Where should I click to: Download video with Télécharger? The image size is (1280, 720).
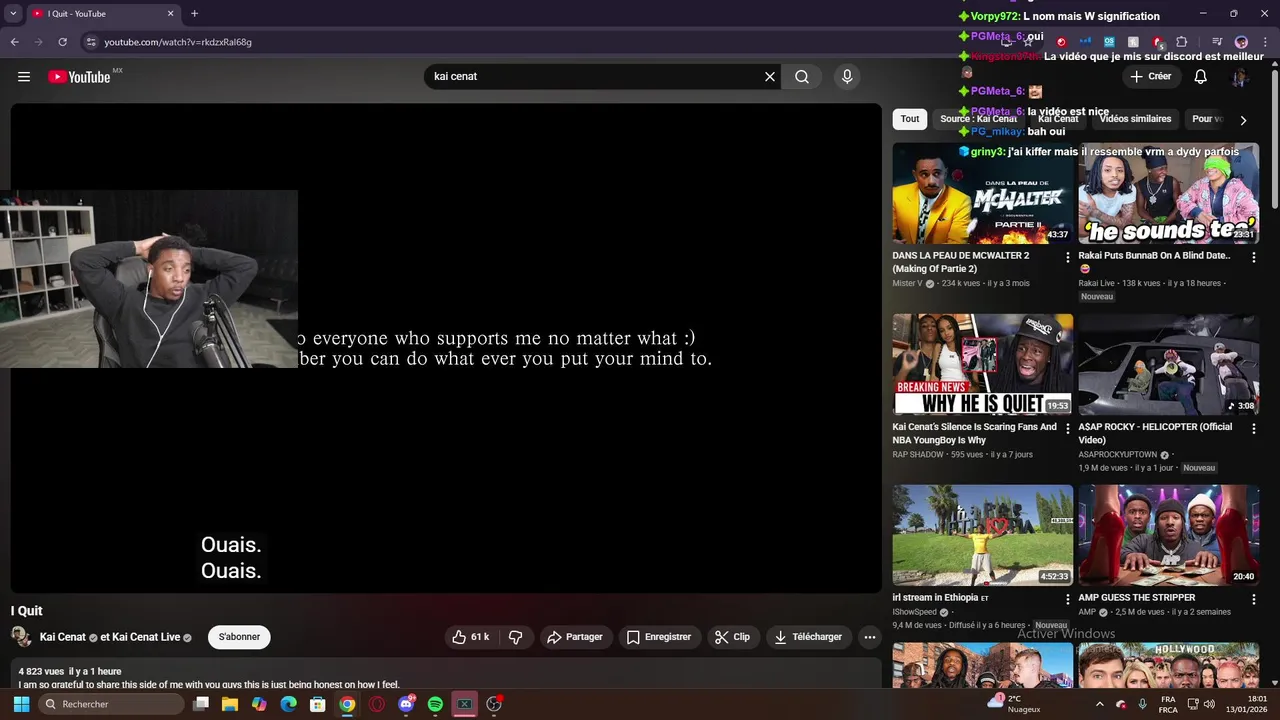807,637
